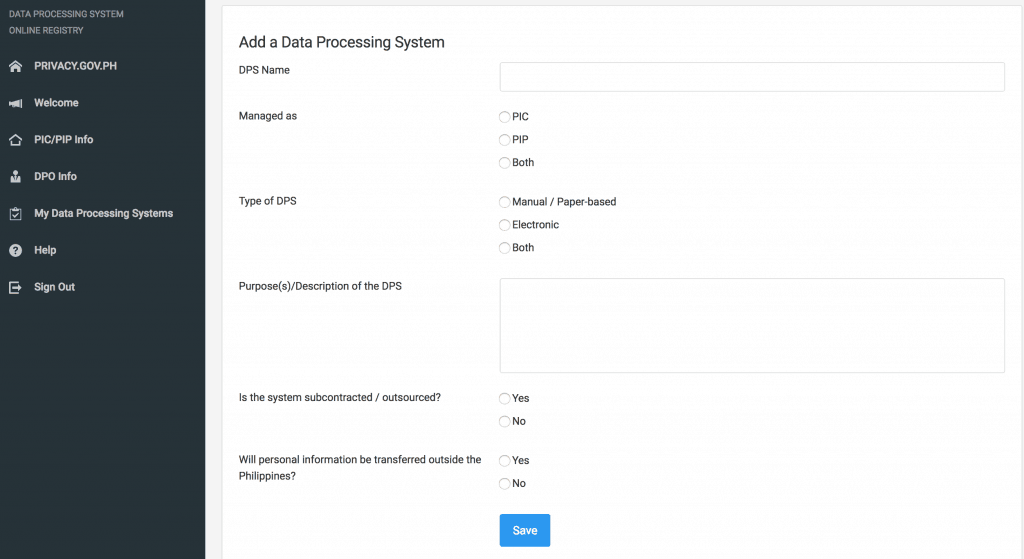Choose Electronic as Type of DPS

(x=505, y=225)
